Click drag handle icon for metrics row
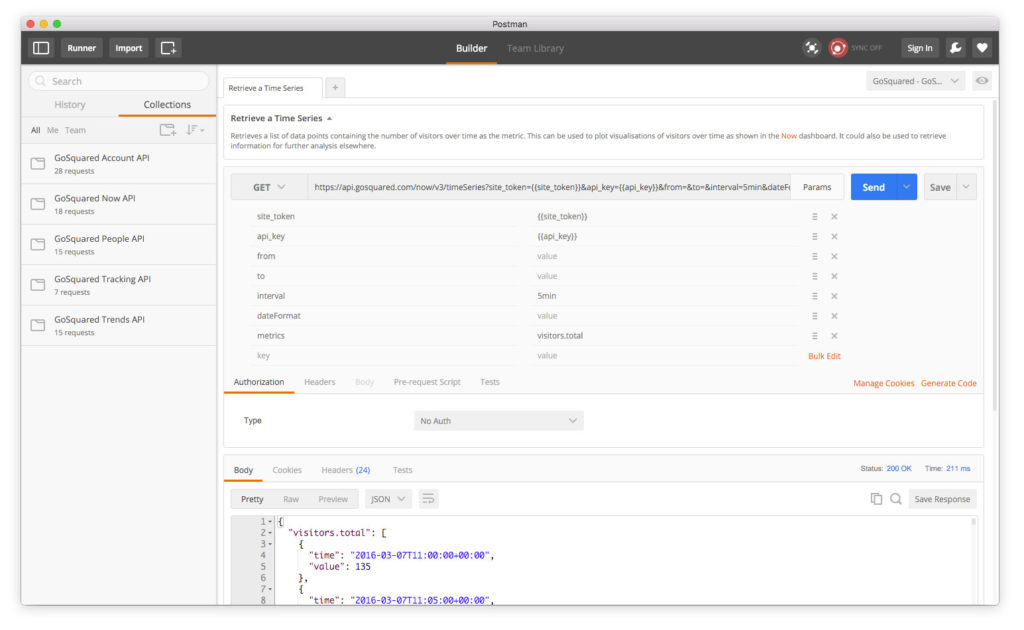 pos(814,336)
